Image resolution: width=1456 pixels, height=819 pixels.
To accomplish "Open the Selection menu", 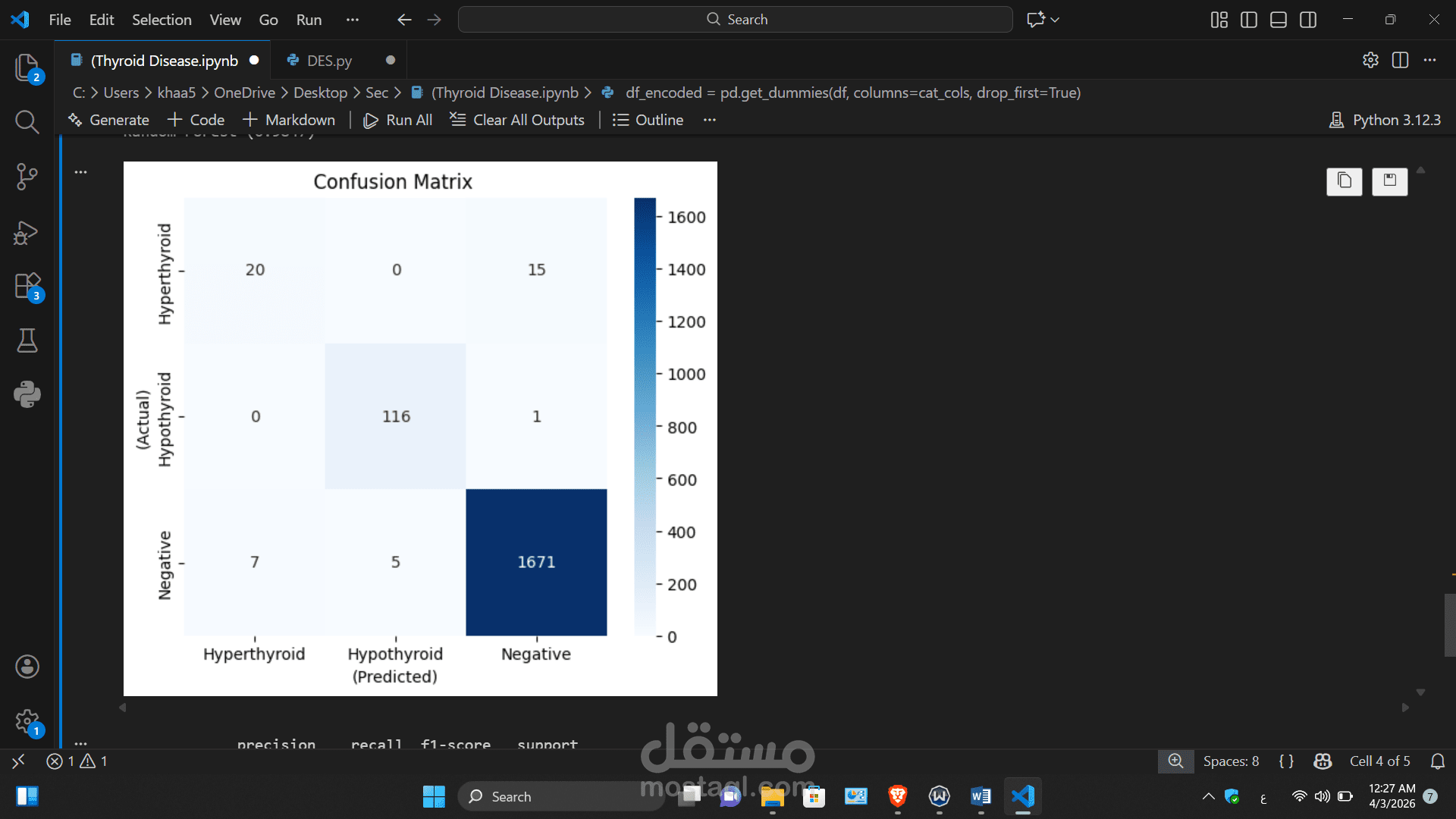I will pos(162,20).
